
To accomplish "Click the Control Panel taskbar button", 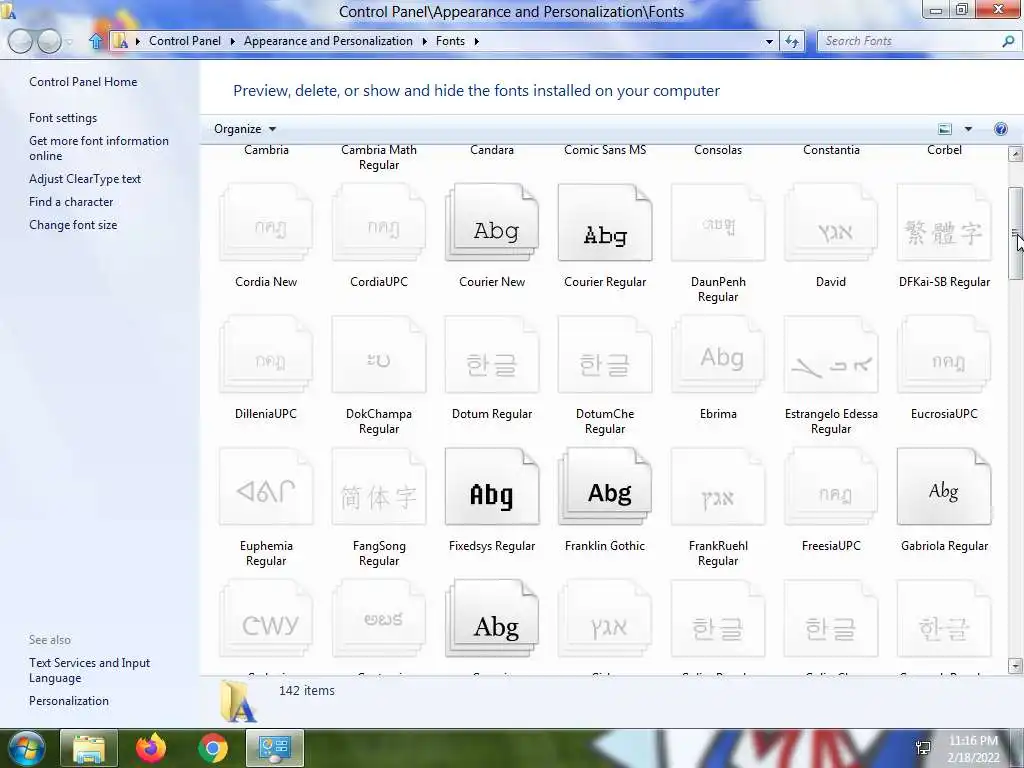I will pyautogui.click(x=274, y=748).
